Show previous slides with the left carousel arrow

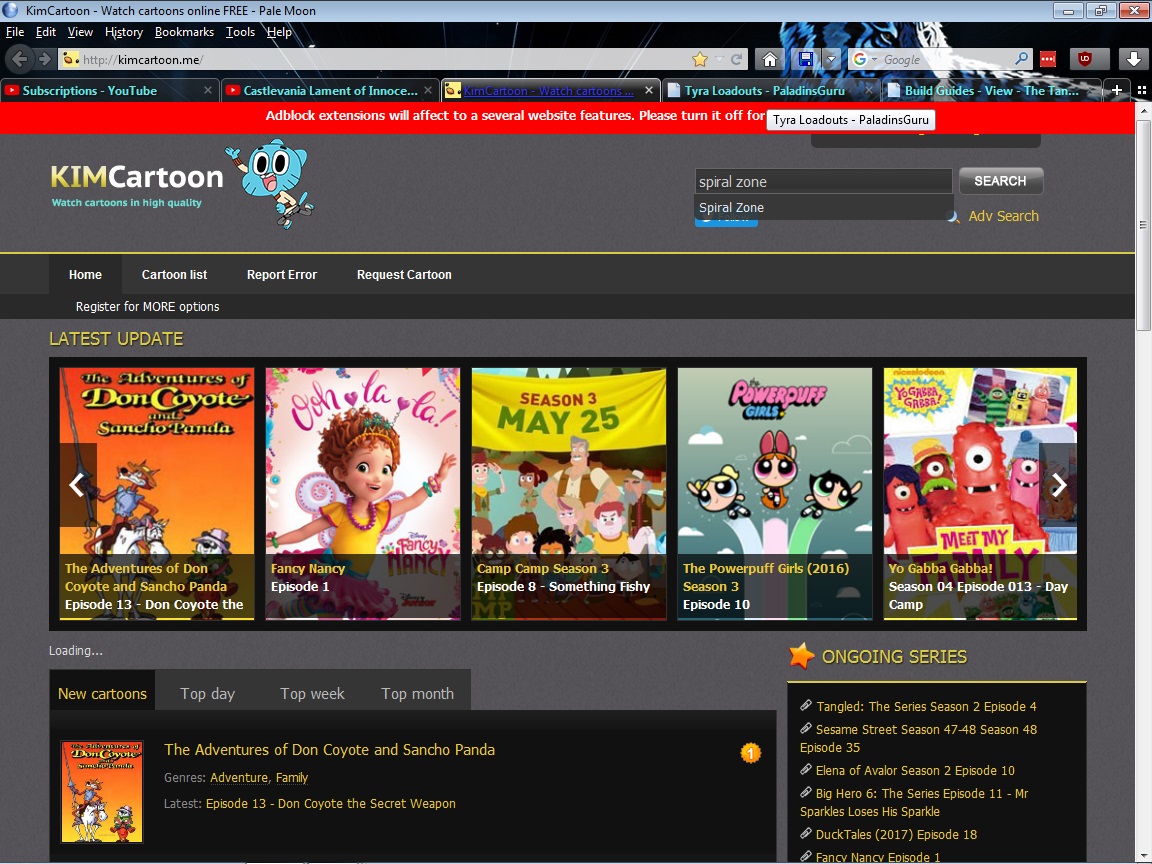coord(77,485)
